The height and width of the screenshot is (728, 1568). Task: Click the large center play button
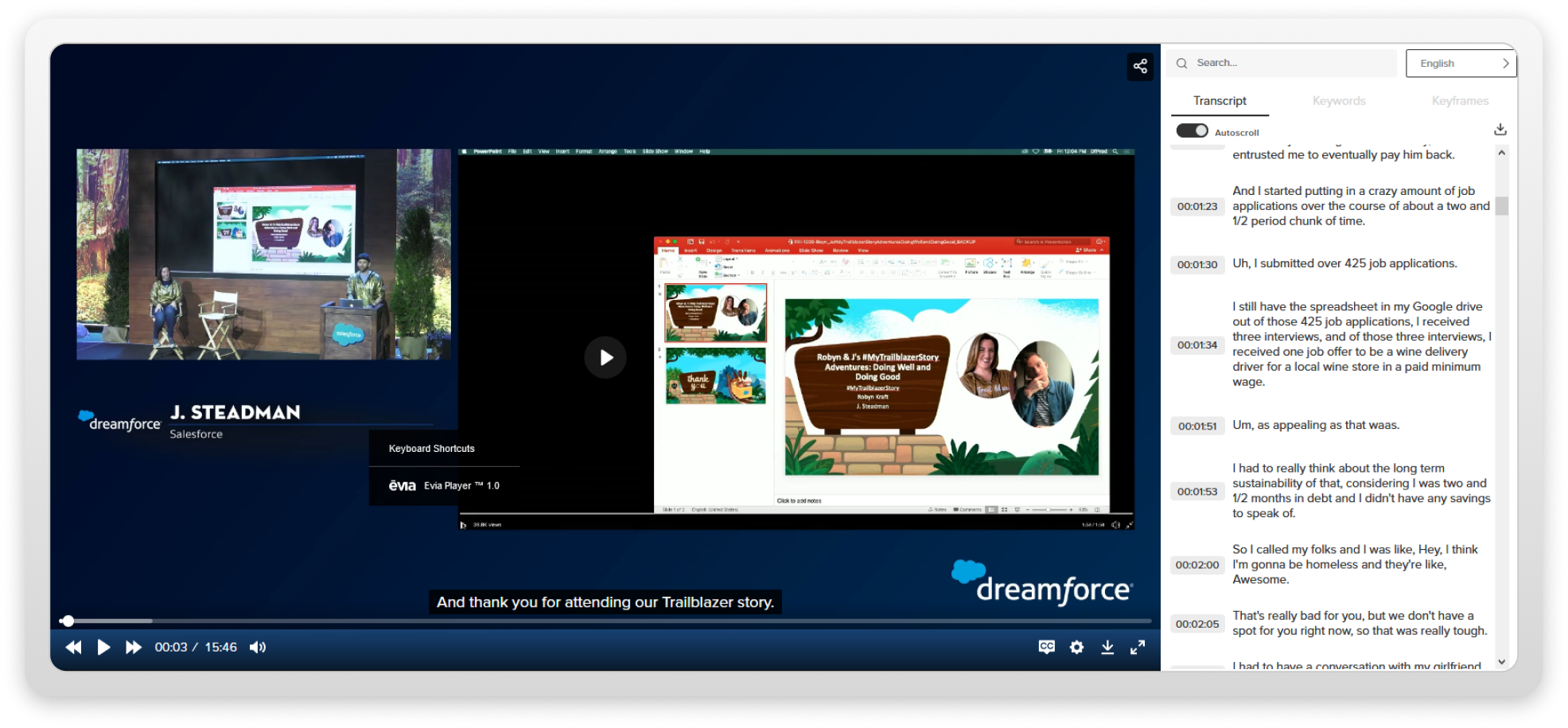[605, 357]
